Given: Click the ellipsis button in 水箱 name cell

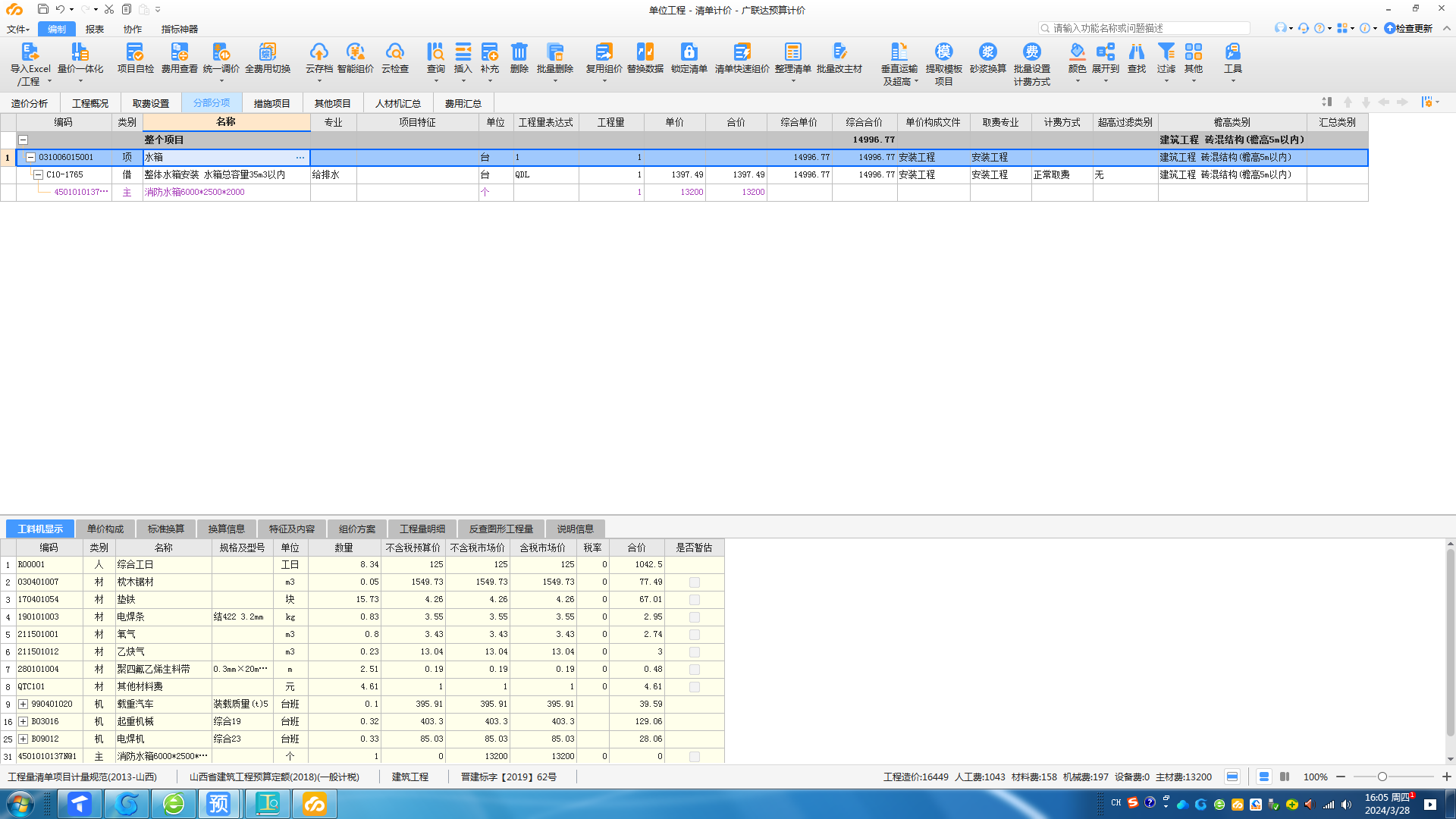Looking at the screenshot, I should (300, 158).
